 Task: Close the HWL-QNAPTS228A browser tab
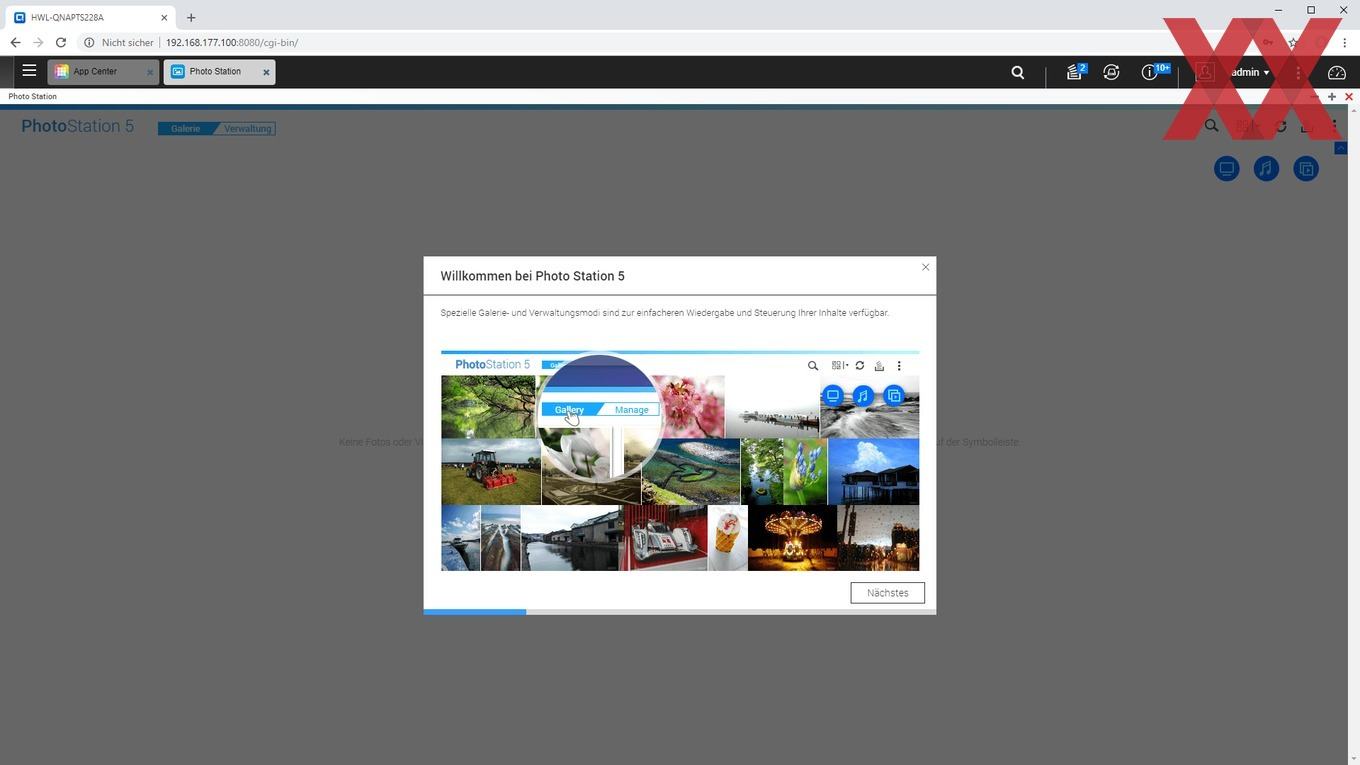(x=164, y=17)
